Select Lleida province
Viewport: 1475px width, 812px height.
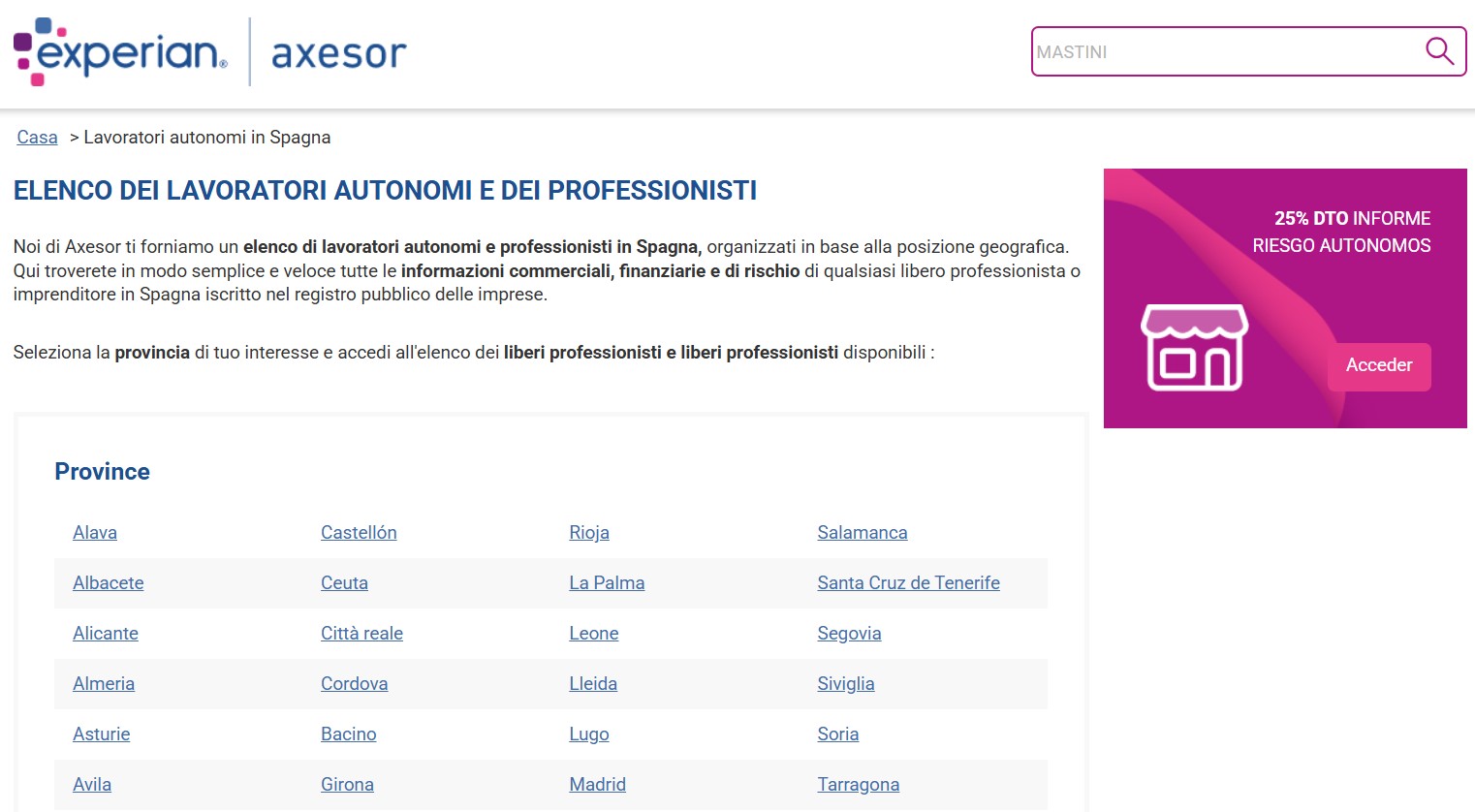593,684
